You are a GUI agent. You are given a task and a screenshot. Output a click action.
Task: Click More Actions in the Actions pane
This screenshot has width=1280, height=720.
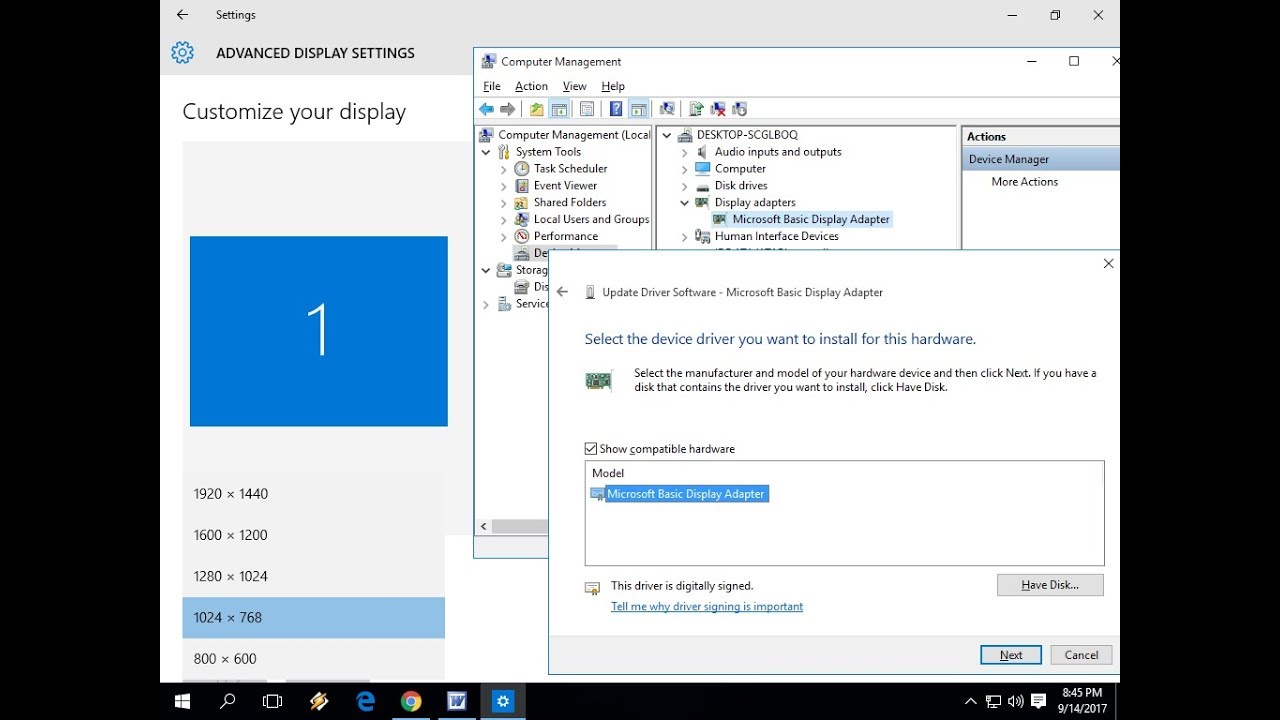tap(1024, 182)
